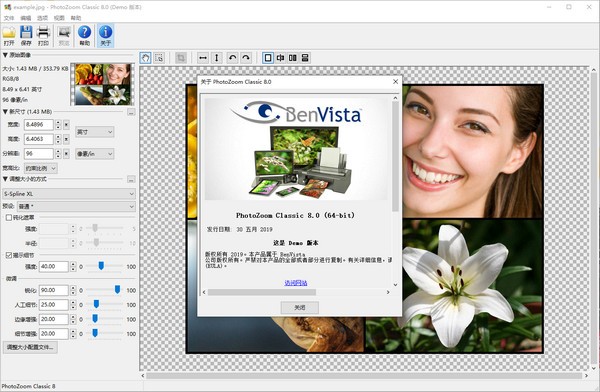Viewport: 600px width, 392px height.
Task: Click the x button beside 宽度 field
Action: 66,125
